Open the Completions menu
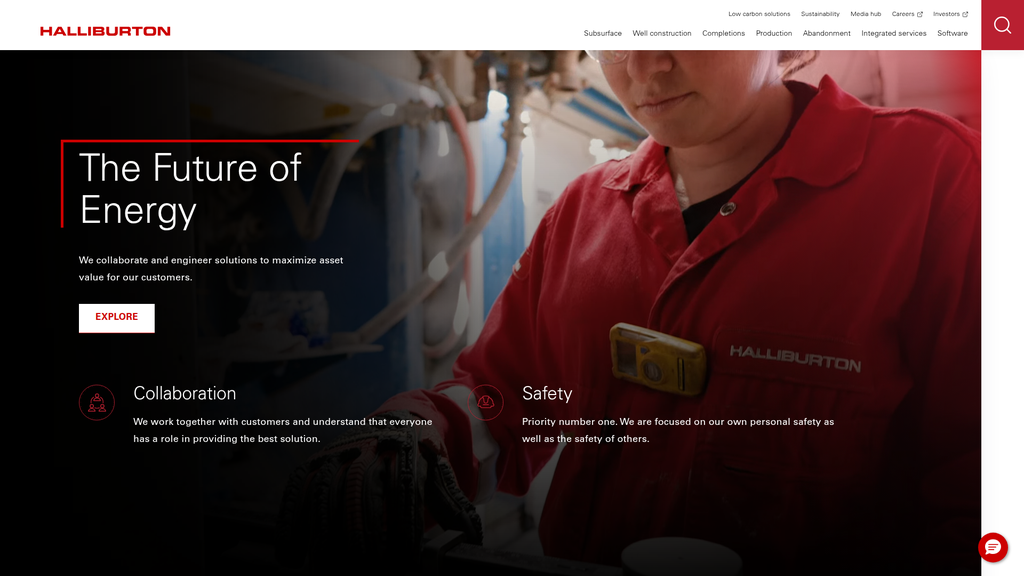Viewport: 1024px width, 576px height. [723, 33]
